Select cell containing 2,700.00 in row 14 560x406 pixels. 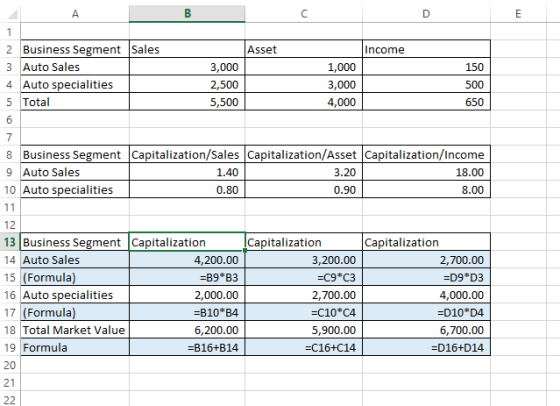[426, 260]
